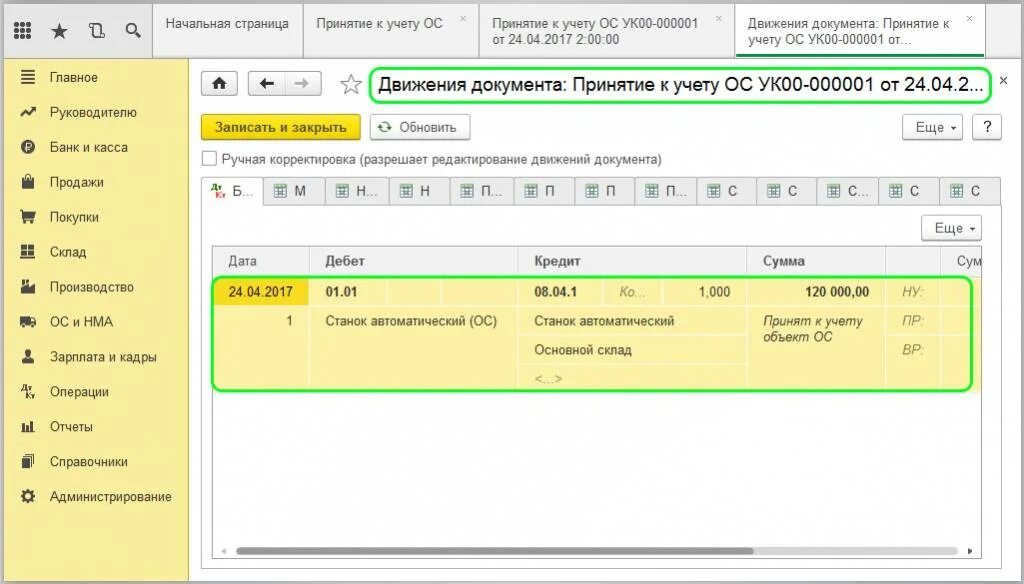Open Favorites star in the top panel
Viewport: 1024px width, 584px height.
tap(59, 30)
